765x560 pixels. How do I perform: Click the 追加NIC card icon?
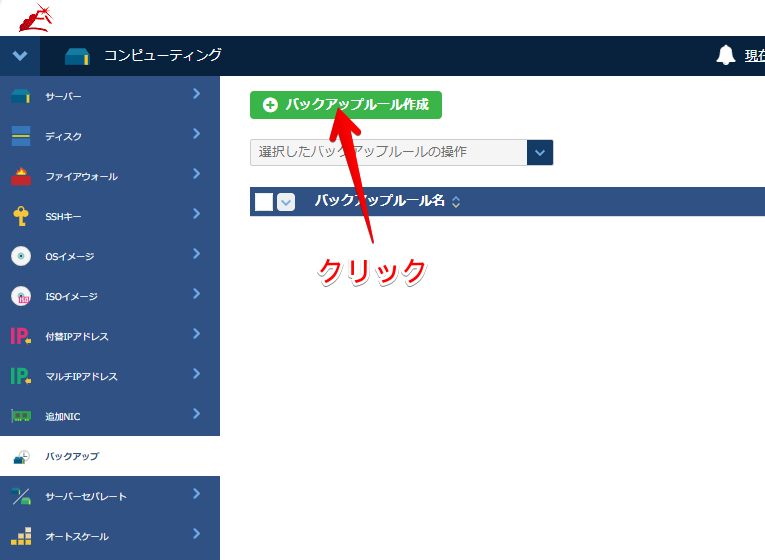(21, 416)
